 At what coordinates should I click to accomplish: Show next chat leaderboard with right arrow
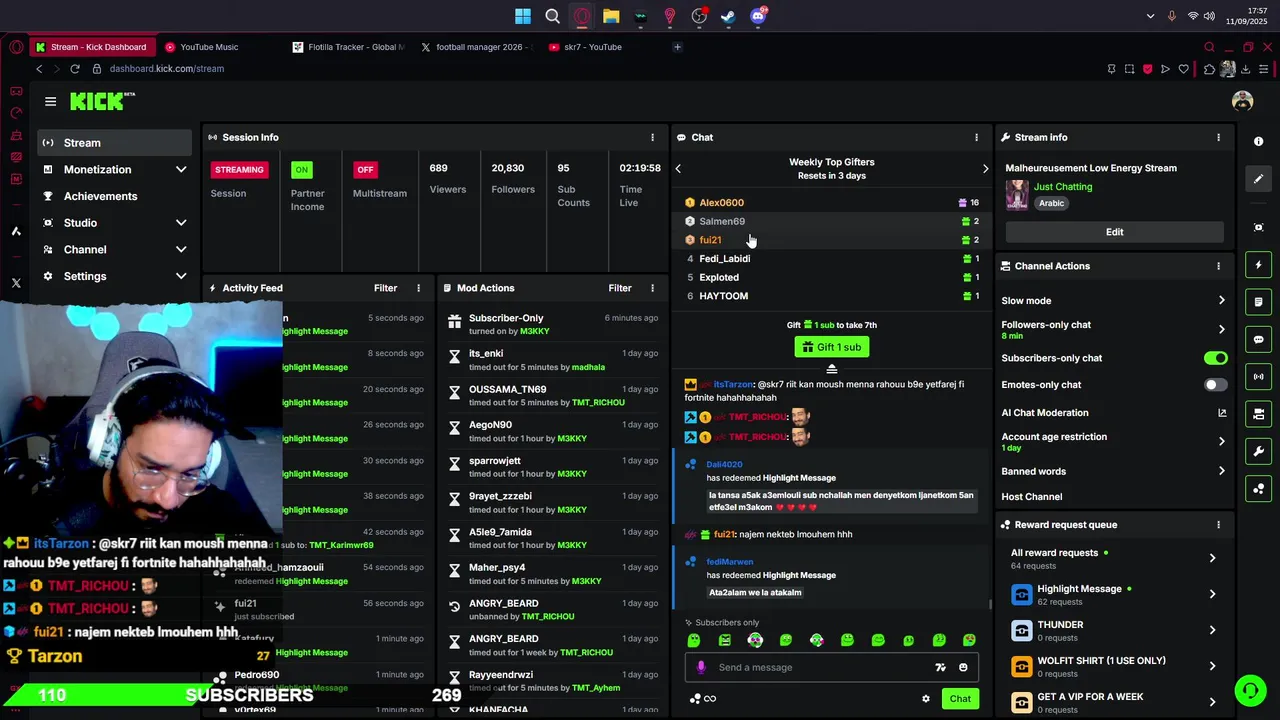(985, 169)
